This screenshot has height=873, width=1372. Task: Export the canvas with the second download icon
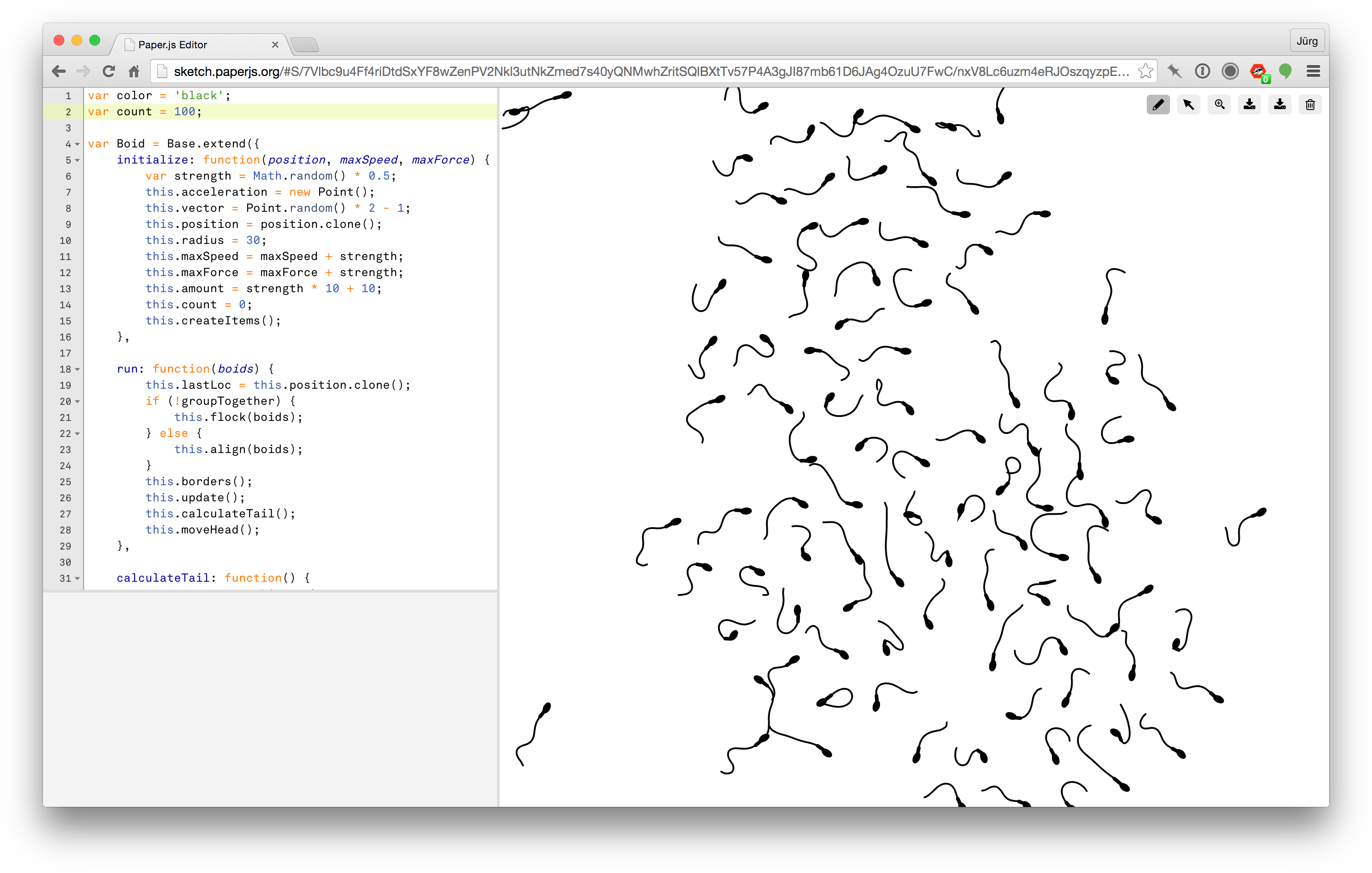[1279, 104]
